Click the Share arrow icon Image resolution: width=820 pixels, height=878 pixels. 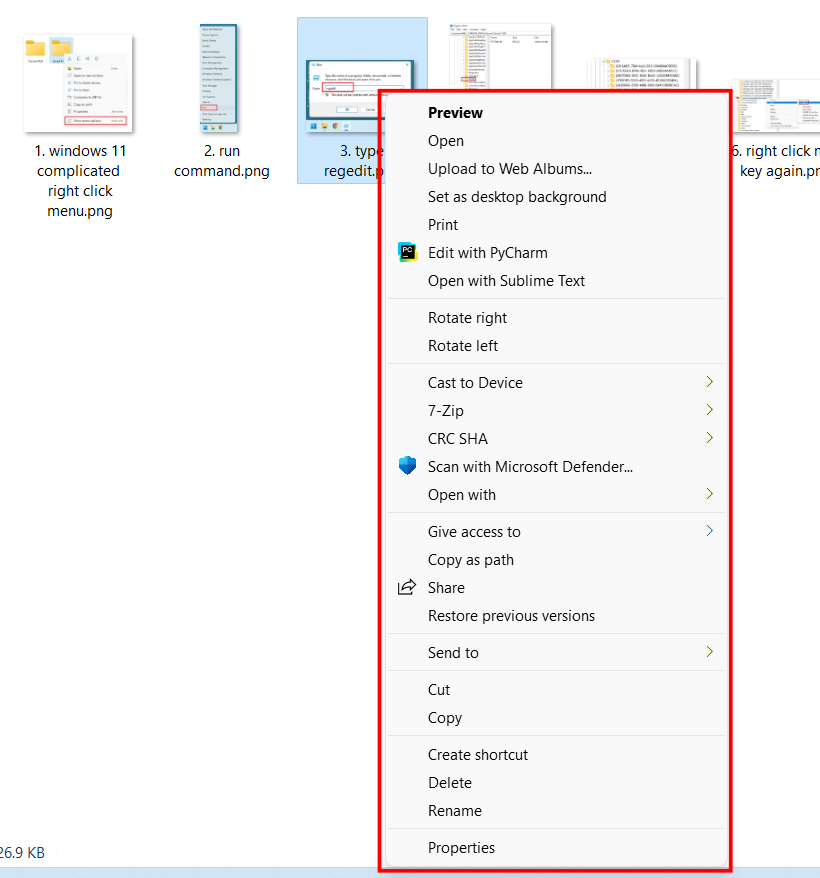click(x=407, y=588)
